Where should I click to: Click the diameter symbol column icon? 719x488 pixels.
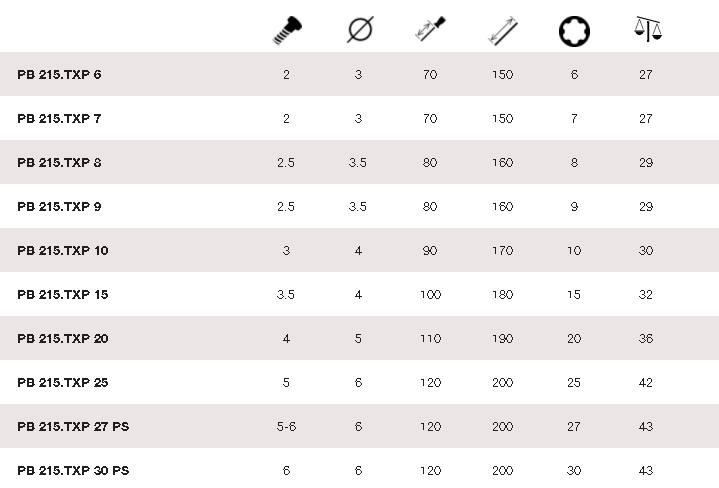pos(359,30)
